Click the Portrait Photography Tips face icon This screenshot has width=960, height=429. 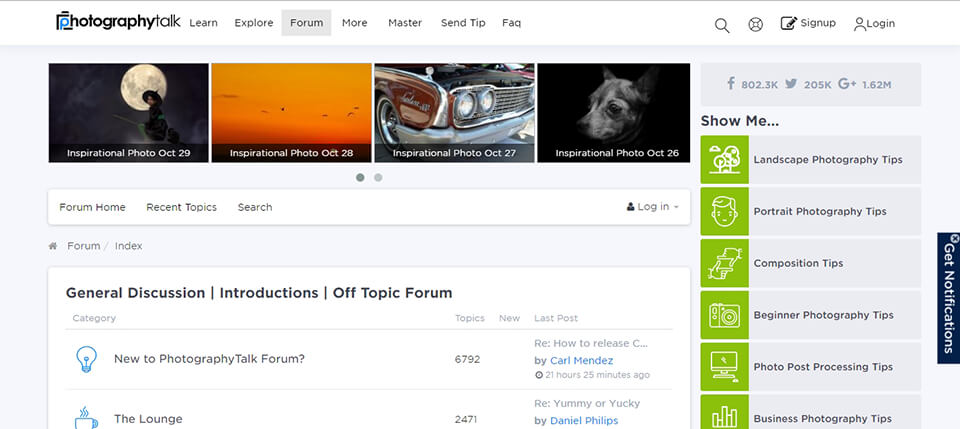[x=724, y=212]
